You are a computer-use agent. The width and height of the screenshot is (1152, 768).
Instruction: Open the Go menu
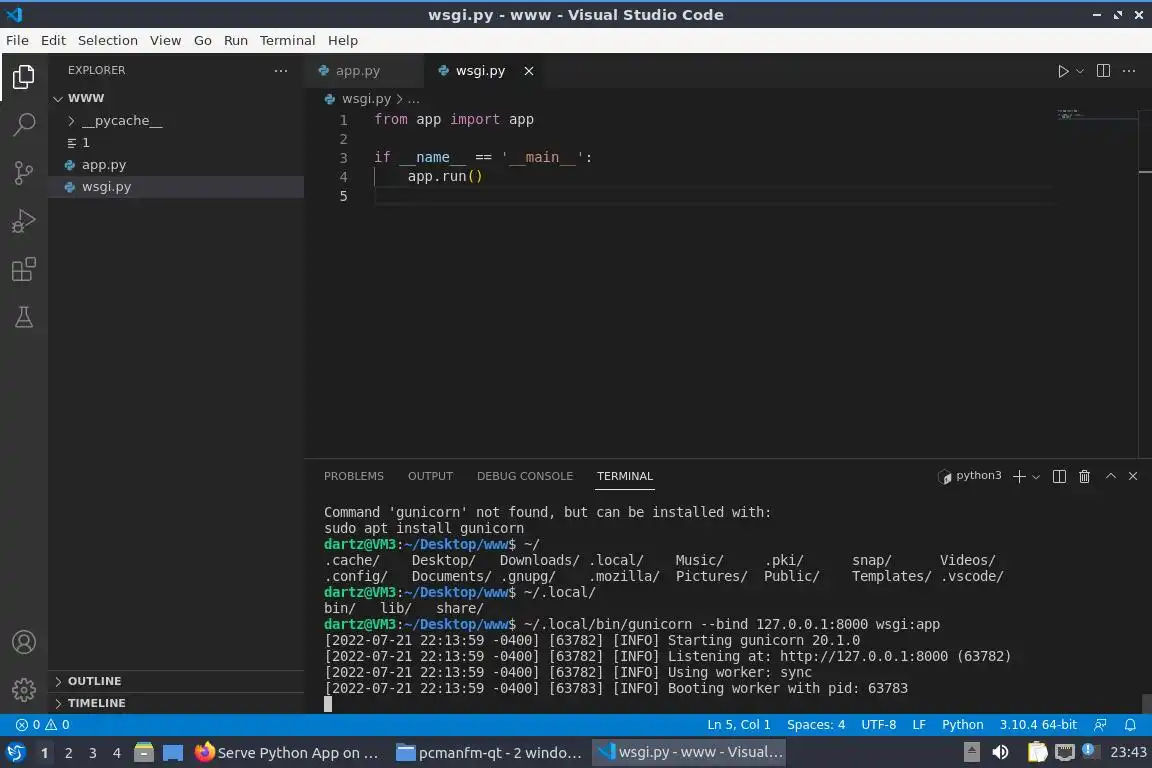203,40
